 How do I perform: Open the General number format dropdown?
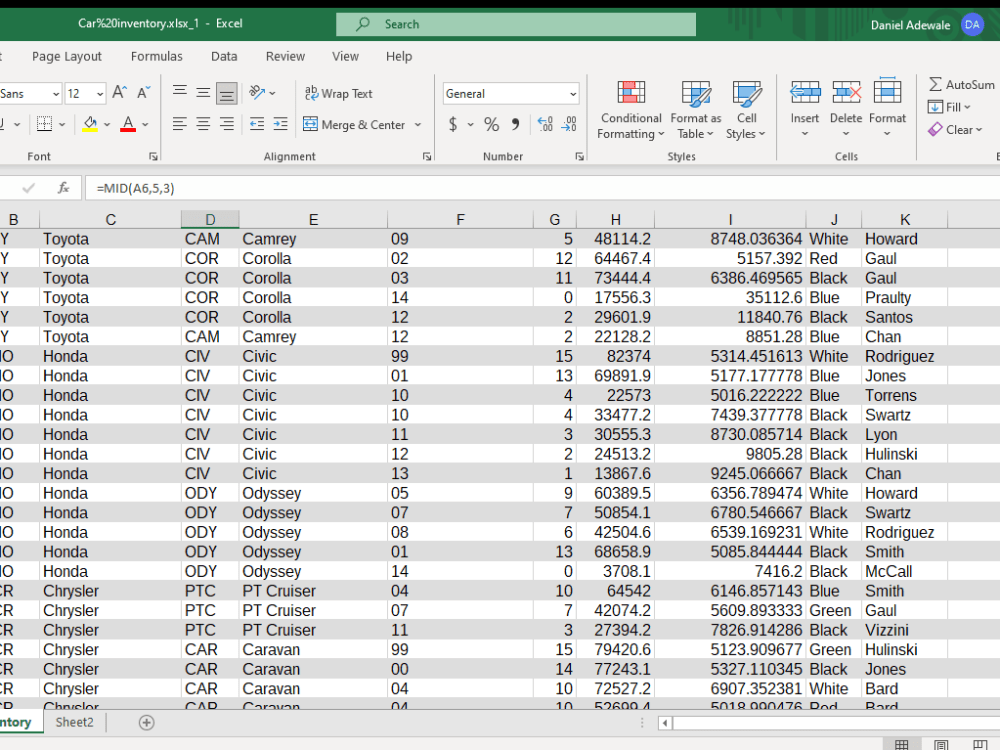(x=573, y=94)
